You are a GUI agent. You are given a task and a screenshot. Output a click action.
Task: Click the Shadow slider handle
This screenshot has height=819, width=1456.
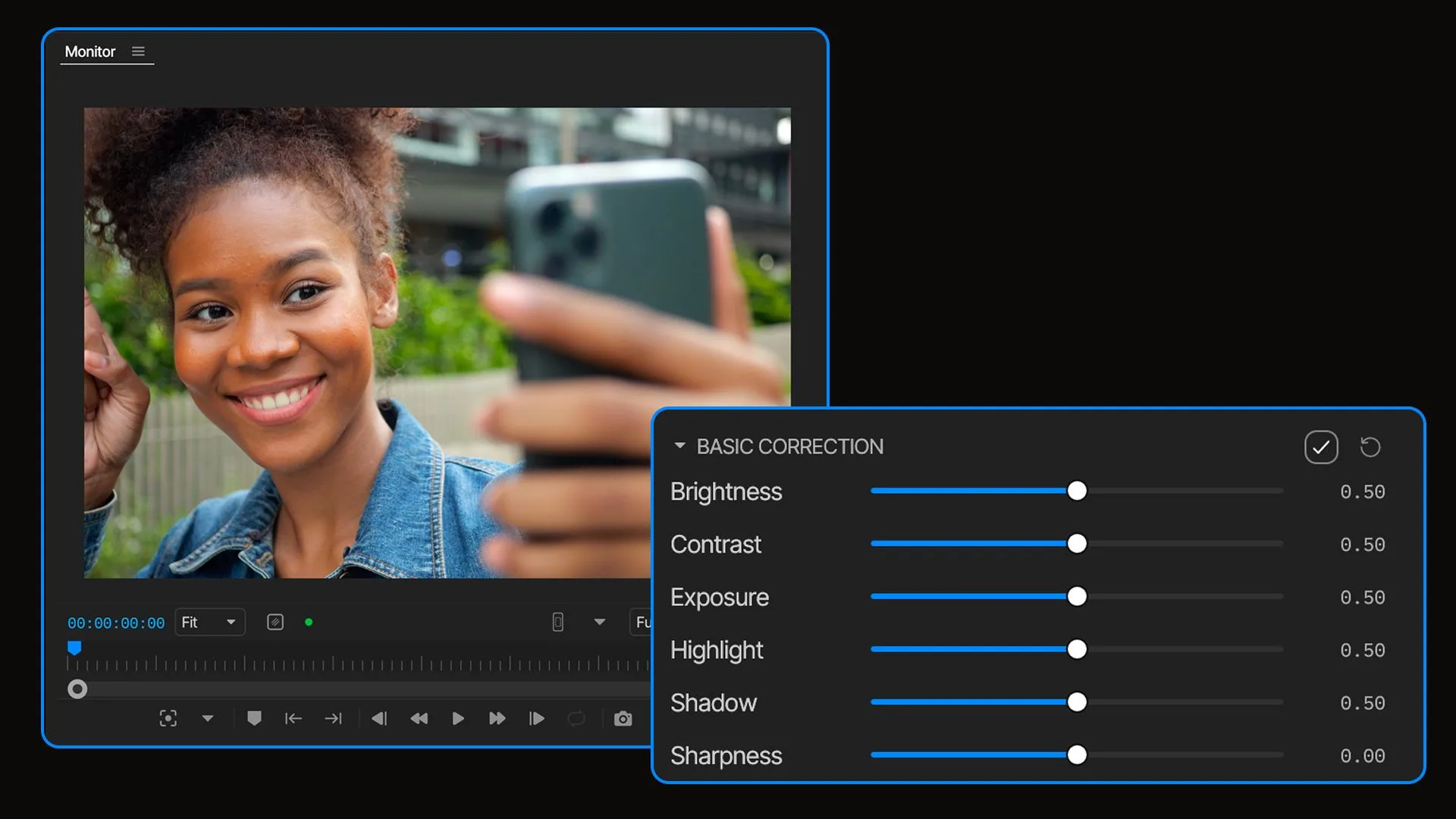point(1077,702)
